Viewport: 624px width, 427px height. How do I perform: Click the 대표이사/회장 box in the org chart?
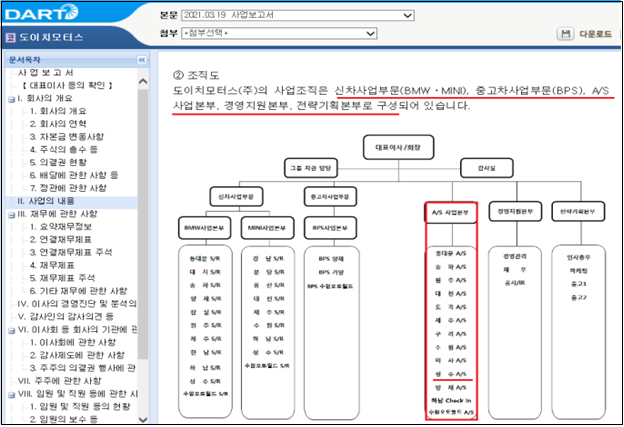point(398,147)
